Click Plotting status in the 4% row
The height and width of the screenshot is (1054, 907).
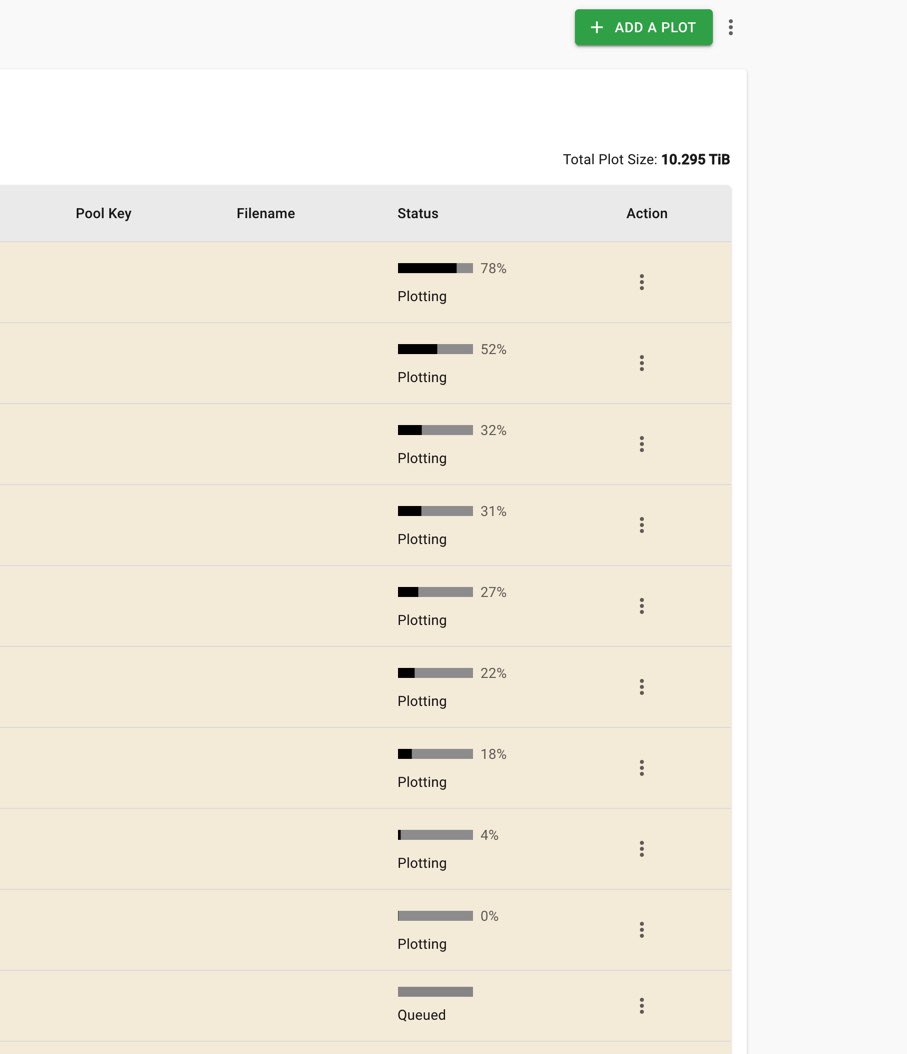click(x=422, y=863)
